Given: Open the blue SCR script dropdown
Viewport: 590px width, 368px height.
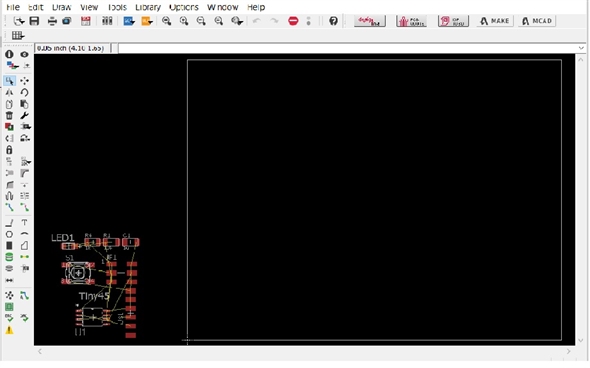Looking at the screenshot, I should pyautogui.click(x=129, y=21).
